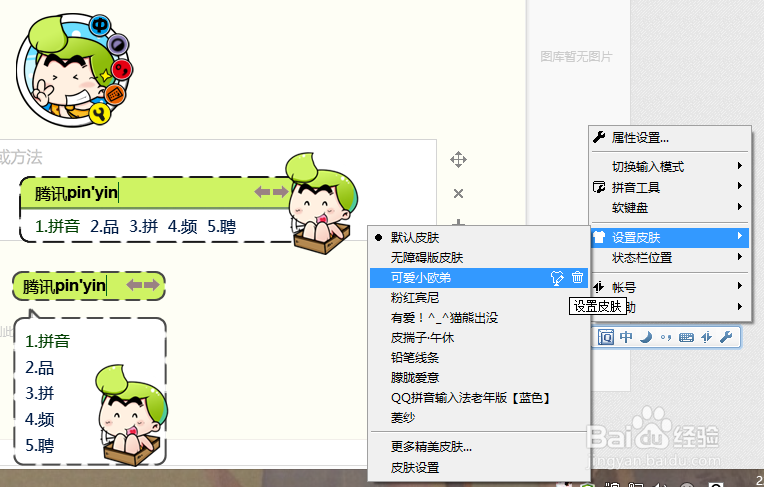Click 腾讯pin'yin in the vertical preview bubble
The height and width of the screenshot is (487, 764).
pos(64,286)
